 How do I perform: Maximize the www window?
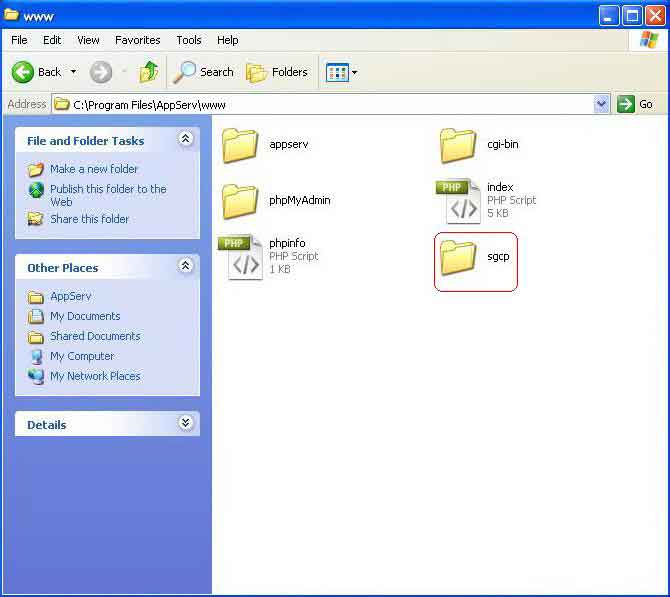click(x=632, y=16)
